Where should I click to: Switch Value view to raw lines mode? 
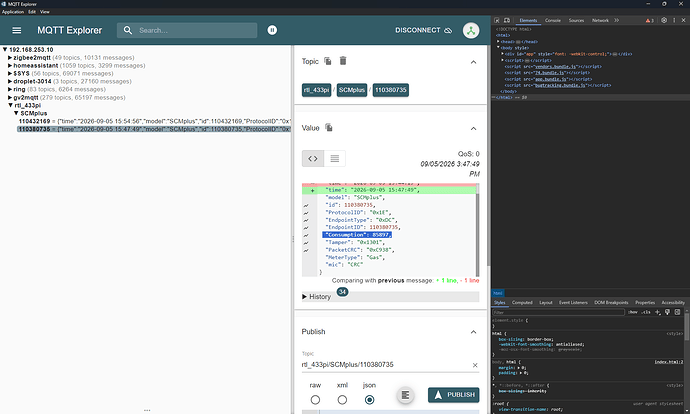(335, 158)
